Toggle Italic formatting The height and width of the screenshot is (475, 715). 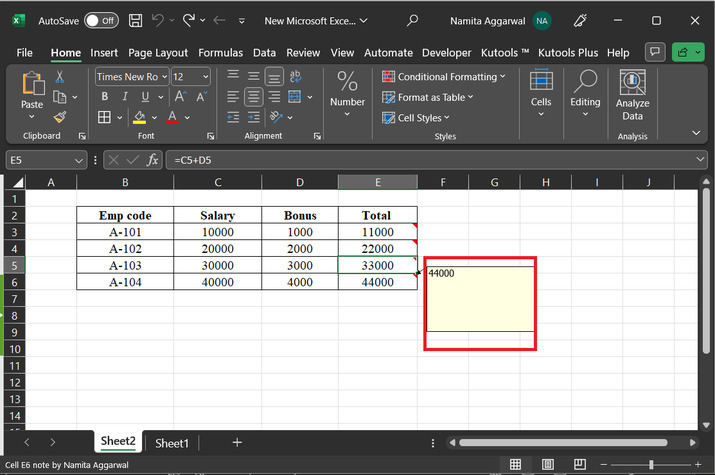tap(125, 97)
